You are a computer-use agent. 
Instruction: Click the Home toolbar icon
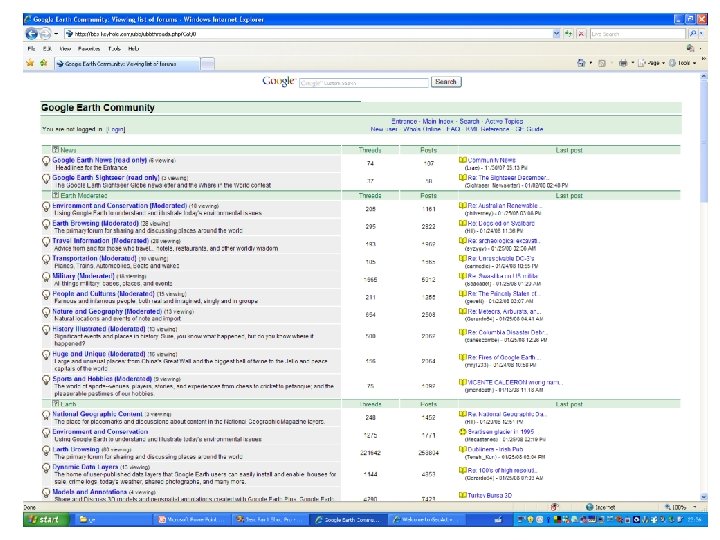pyautogui.click(x=582, y=63)
